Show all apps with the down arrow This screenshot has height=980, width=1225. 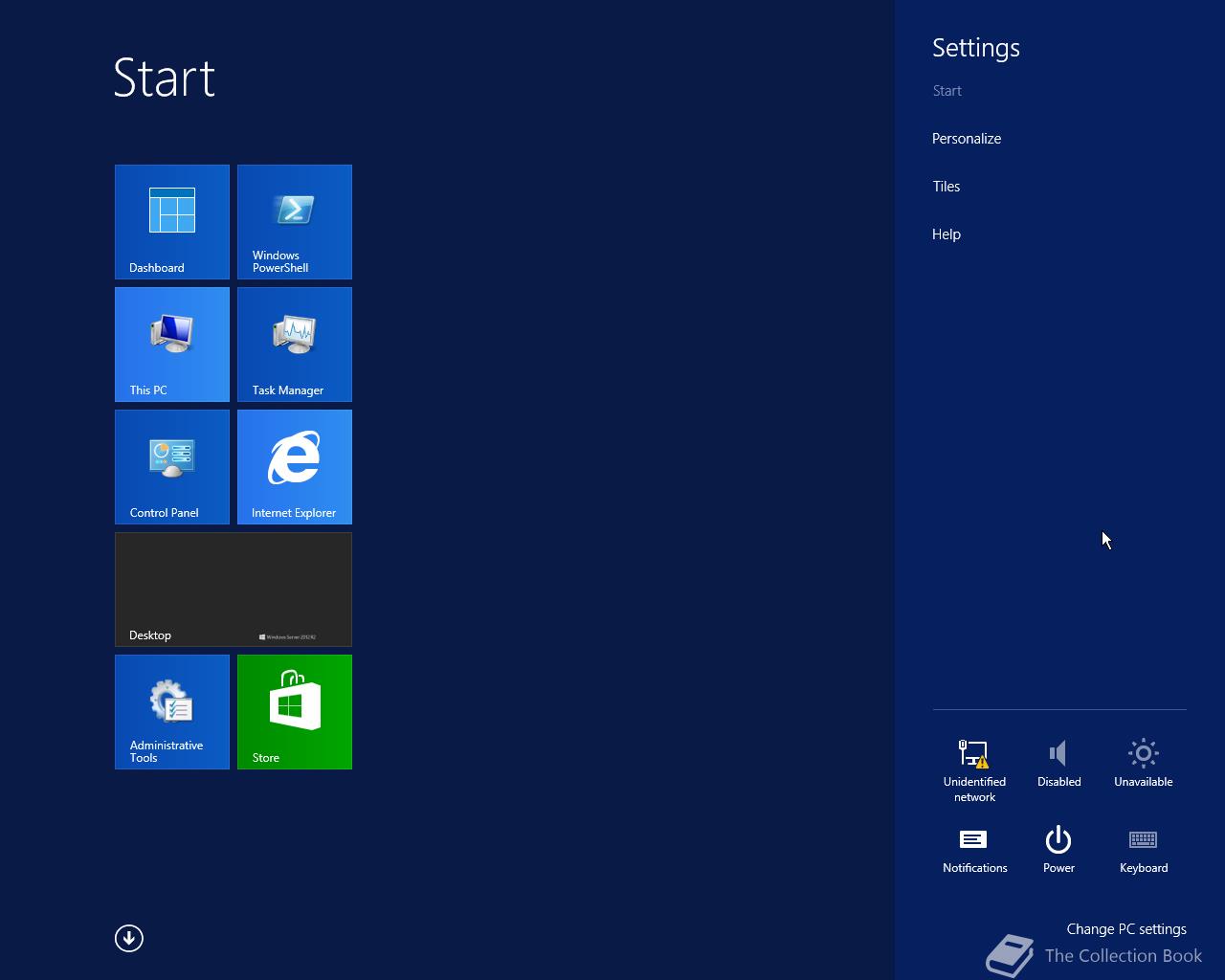point(129,938)
